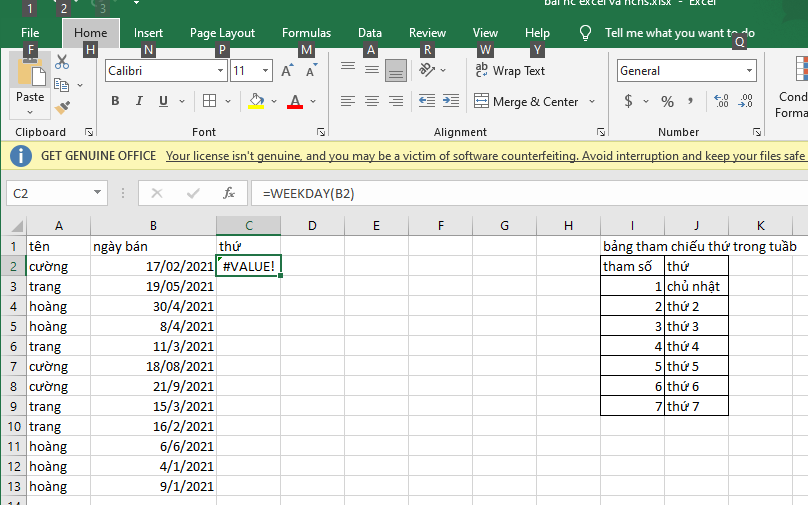Toggle Wrap Text on selected cell
The width and height of the screenshot is (808, 505).
pyautogui.click(x=510, y=70)
